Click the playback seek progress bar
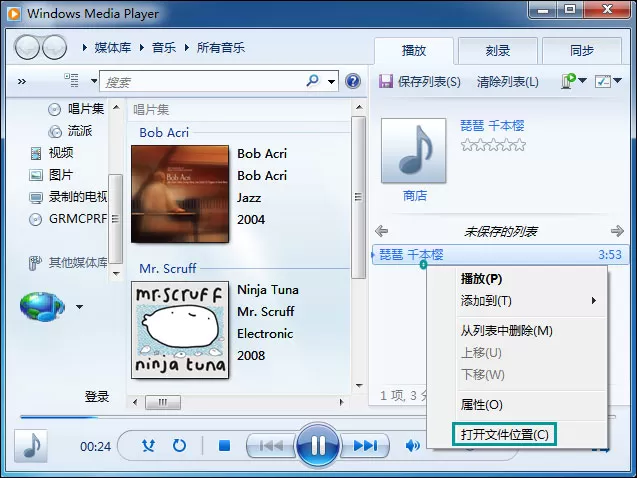 [318, 417]
